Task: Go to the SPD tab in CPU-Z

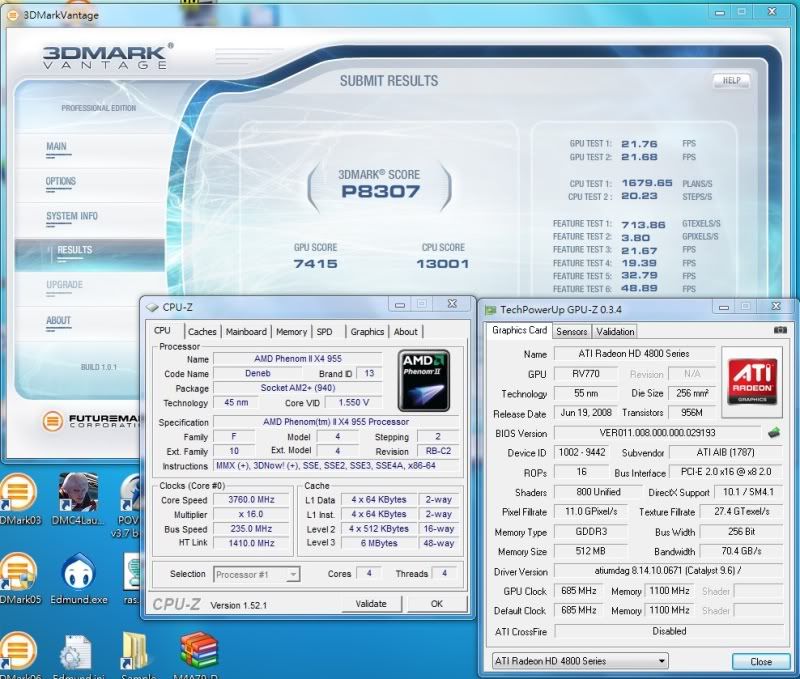Action: pos(324,332)
